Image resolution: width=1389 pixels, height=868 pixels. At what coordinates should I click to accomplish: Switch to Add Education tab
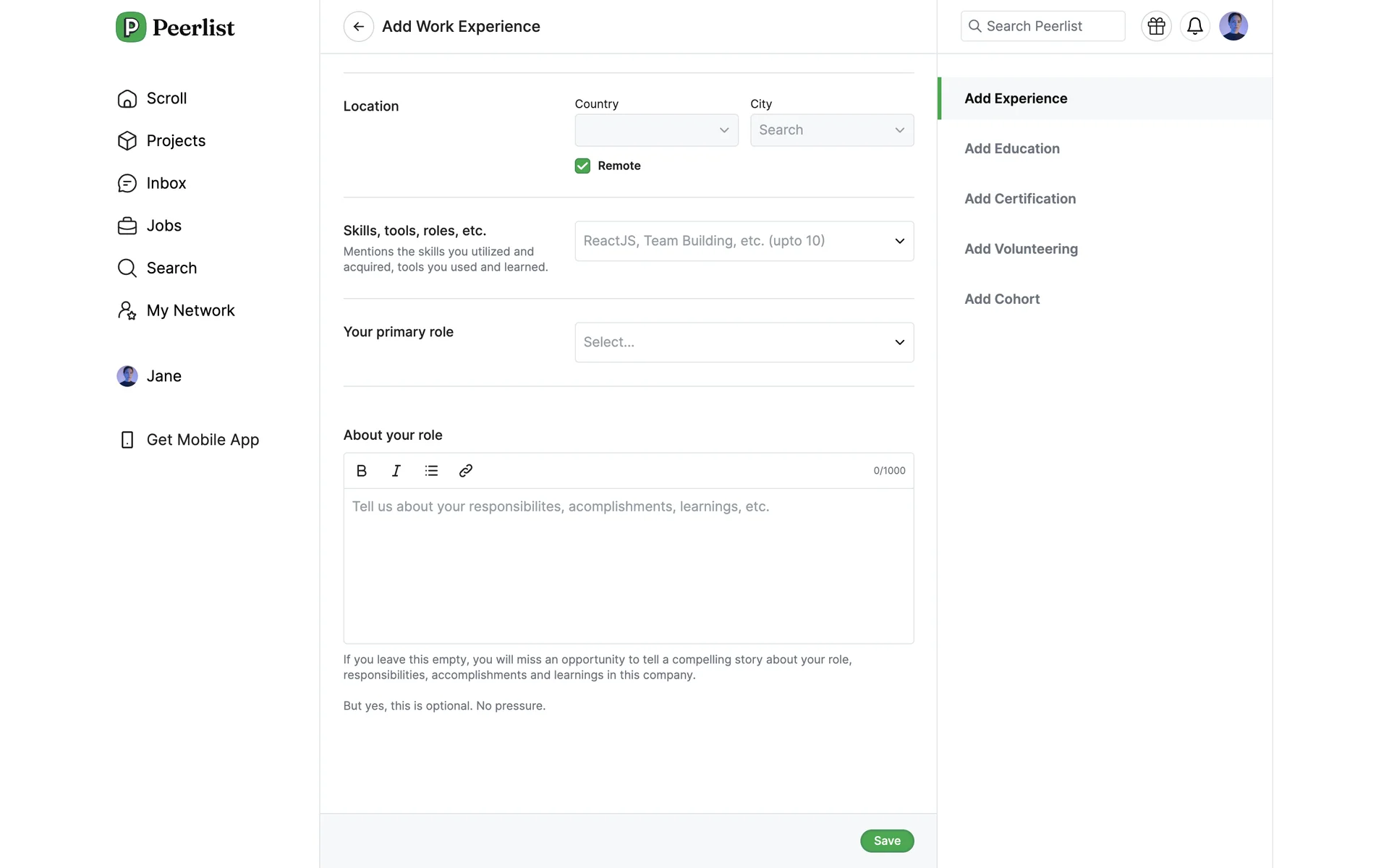[1011, 149]
